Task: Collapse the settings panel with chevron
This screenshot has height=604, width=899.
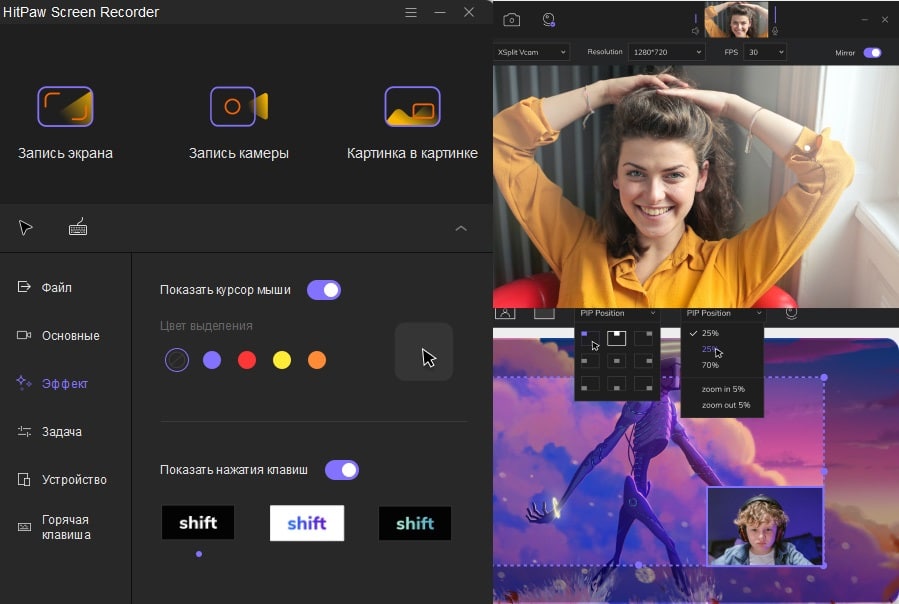Action: [x=461, y=228]
